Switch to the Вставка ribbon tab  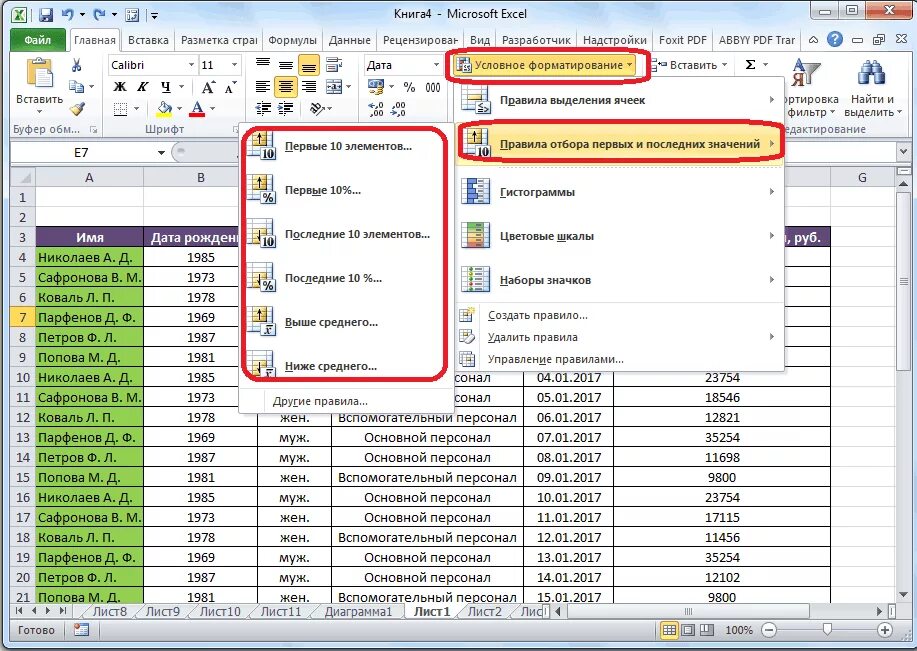tap(148, 40)
